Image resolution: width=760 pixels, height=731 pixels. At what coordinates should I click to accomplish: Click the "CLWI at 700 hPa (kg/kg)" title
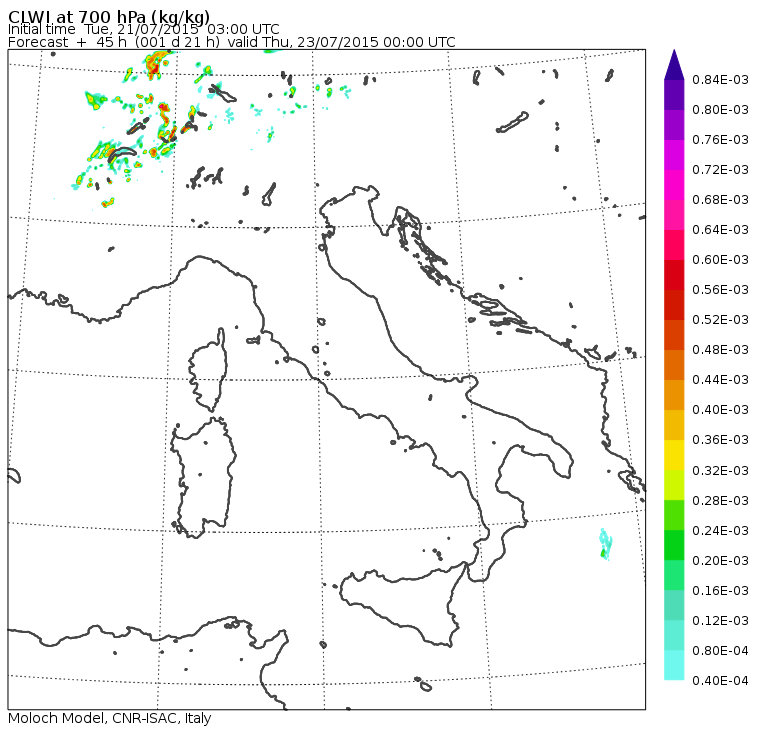pos(109,16)
